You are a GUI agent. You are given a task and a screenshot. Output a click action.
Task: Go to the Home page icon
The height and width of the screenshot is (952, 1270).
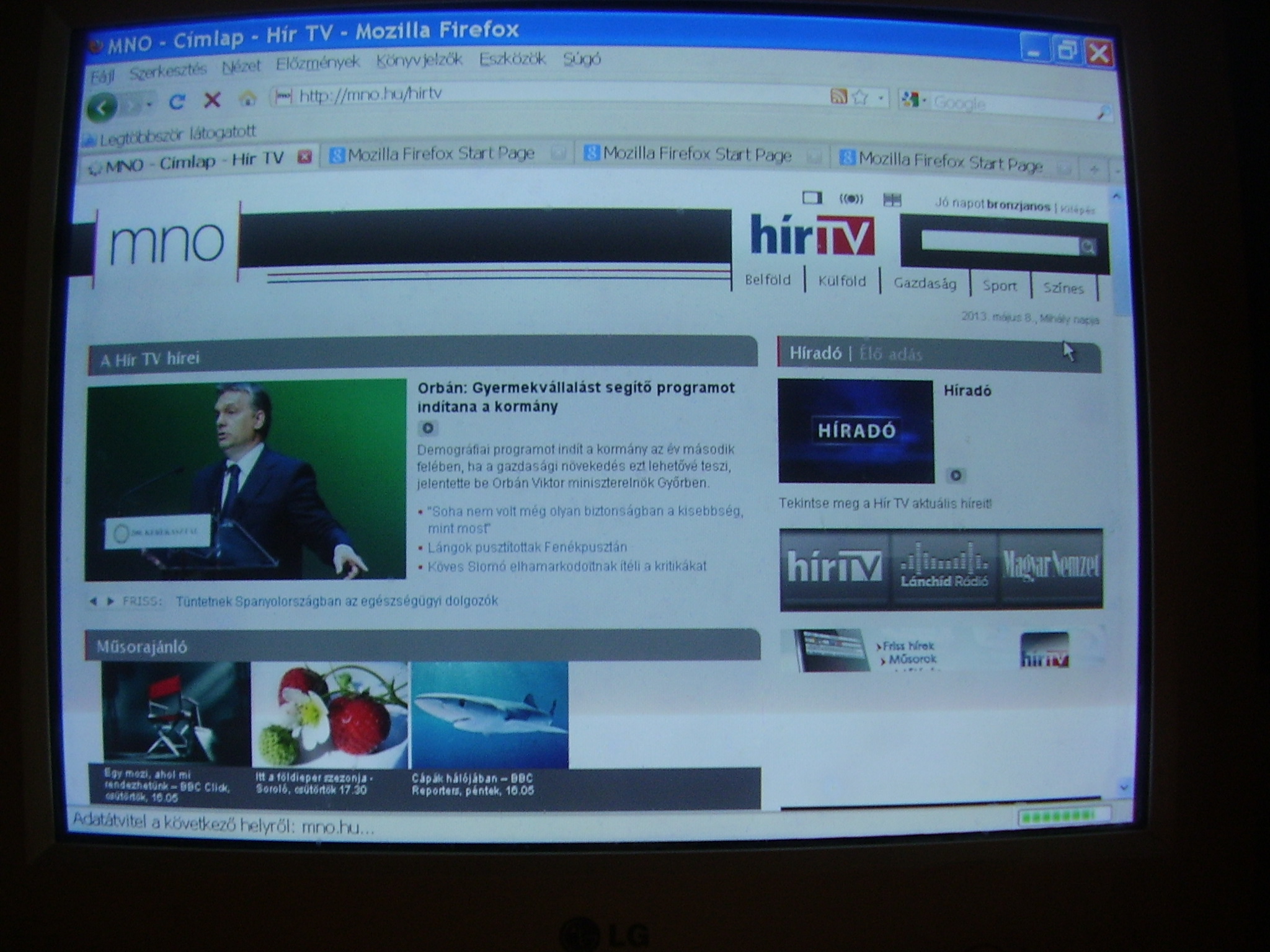click(247, 98)
